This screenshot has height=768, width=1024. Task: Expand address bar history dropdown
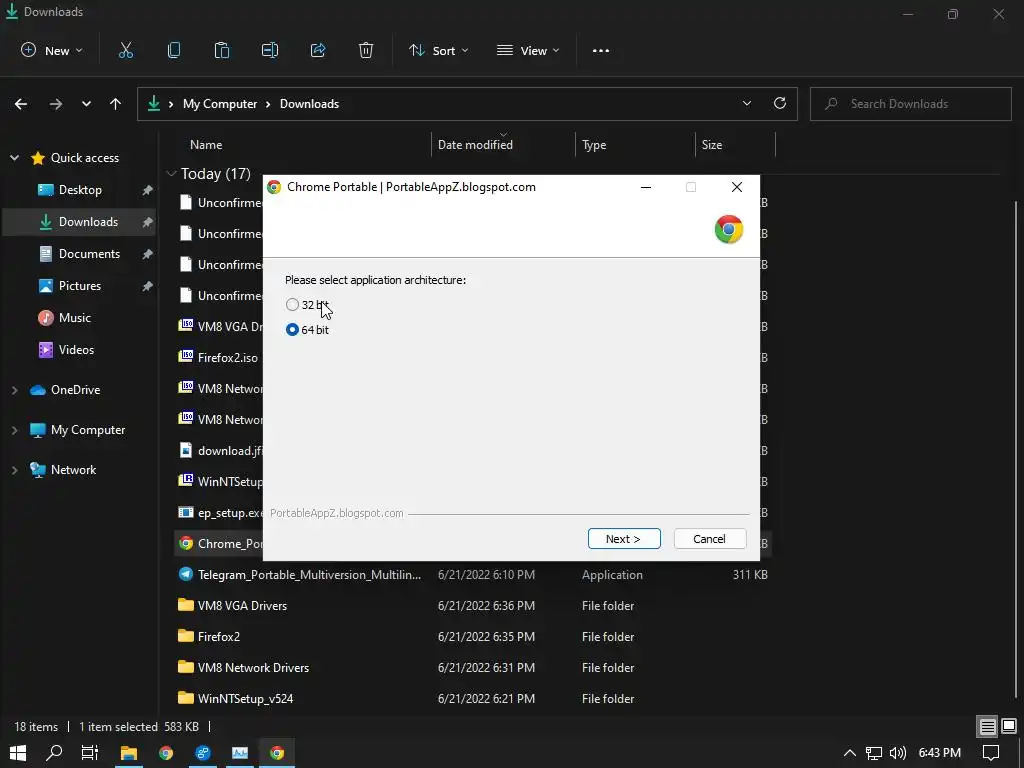(x=746, y=104)
